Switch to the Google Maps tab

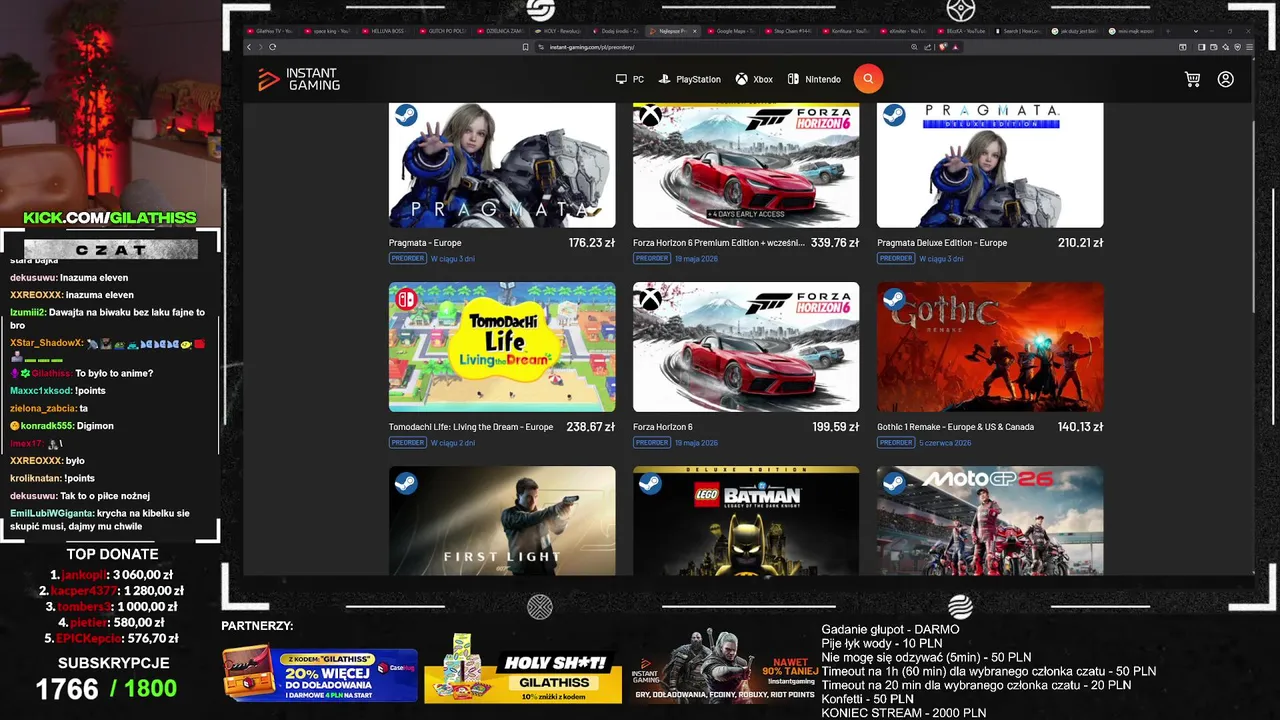(x=733, y=31)
